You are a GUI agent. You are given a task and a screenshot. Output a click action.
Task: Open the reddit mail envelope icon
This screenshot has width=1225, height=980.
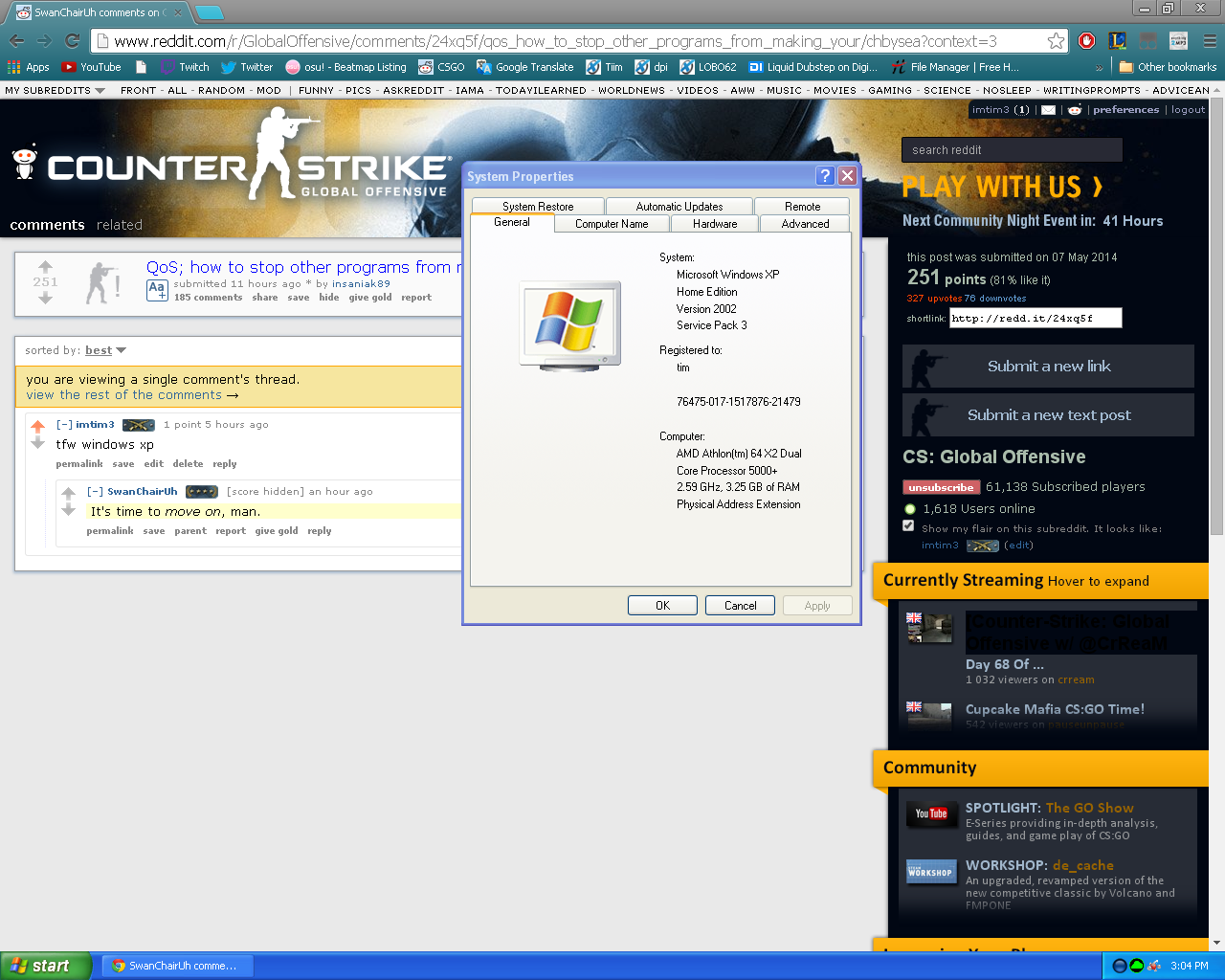1048,110
